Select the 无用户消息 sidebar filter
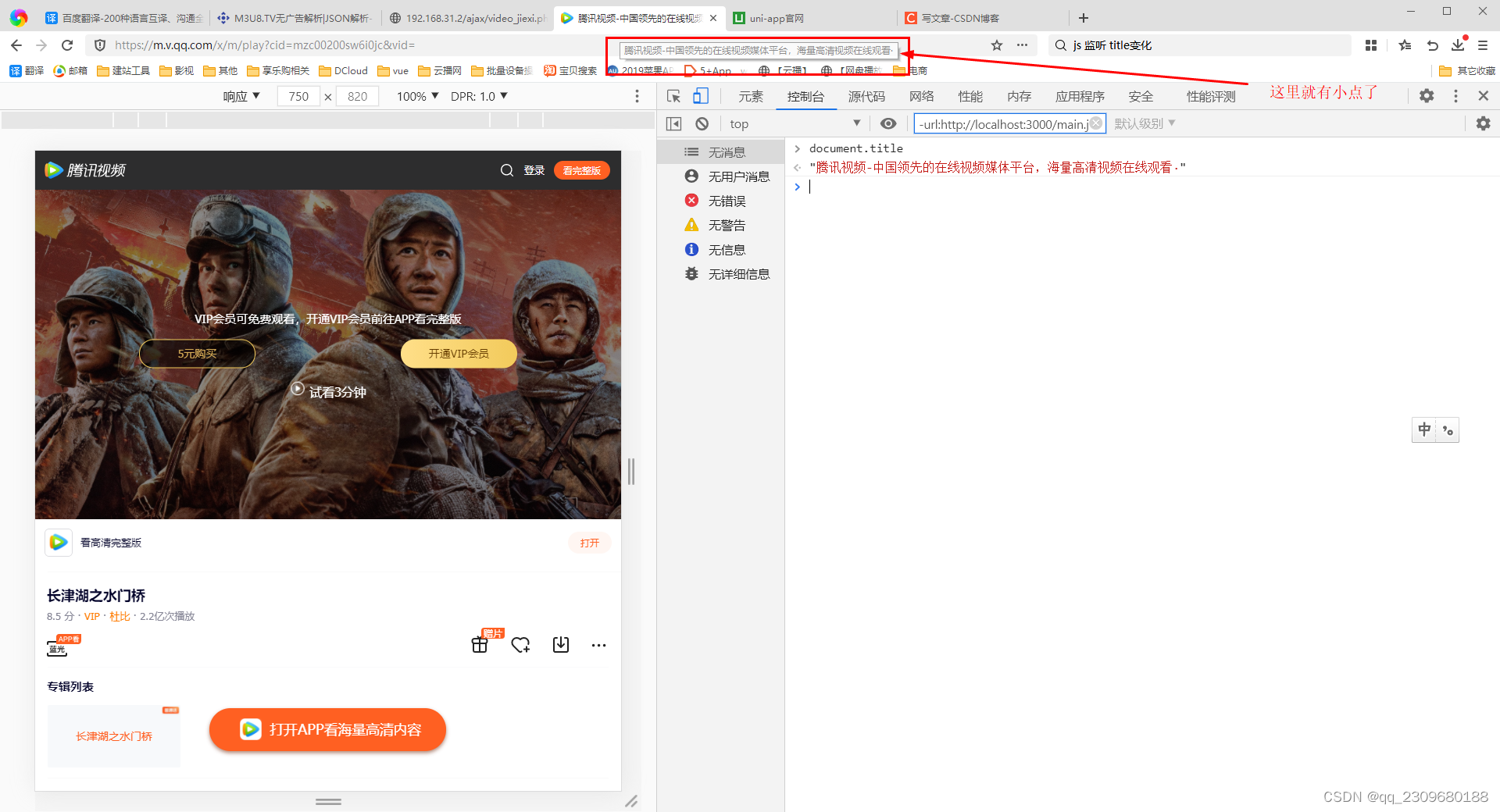Image resolution: width=1500 pixels, height=812 pixels. click(x=721, y=176)
